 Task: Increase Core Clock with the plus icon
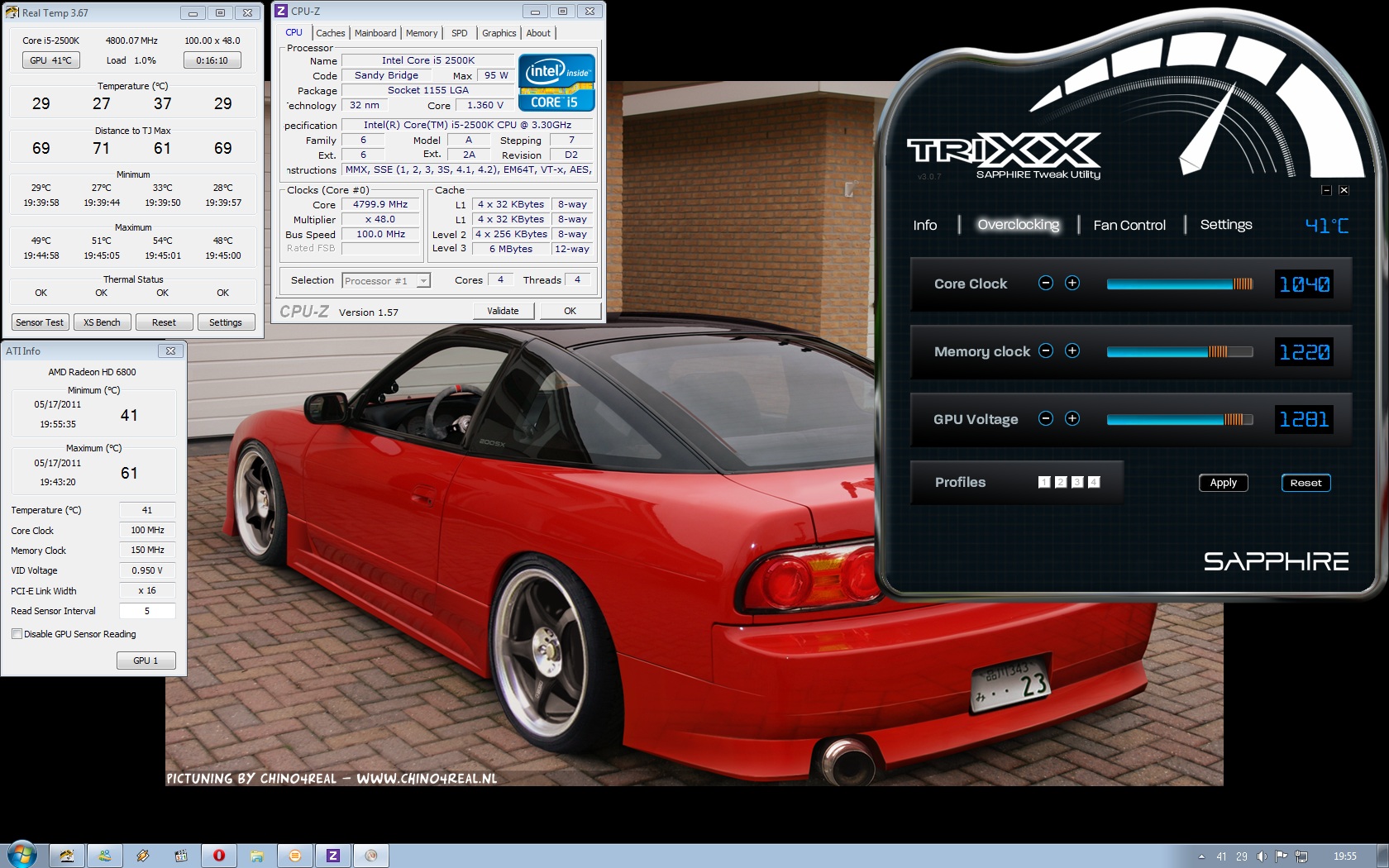coord(1072,284)
